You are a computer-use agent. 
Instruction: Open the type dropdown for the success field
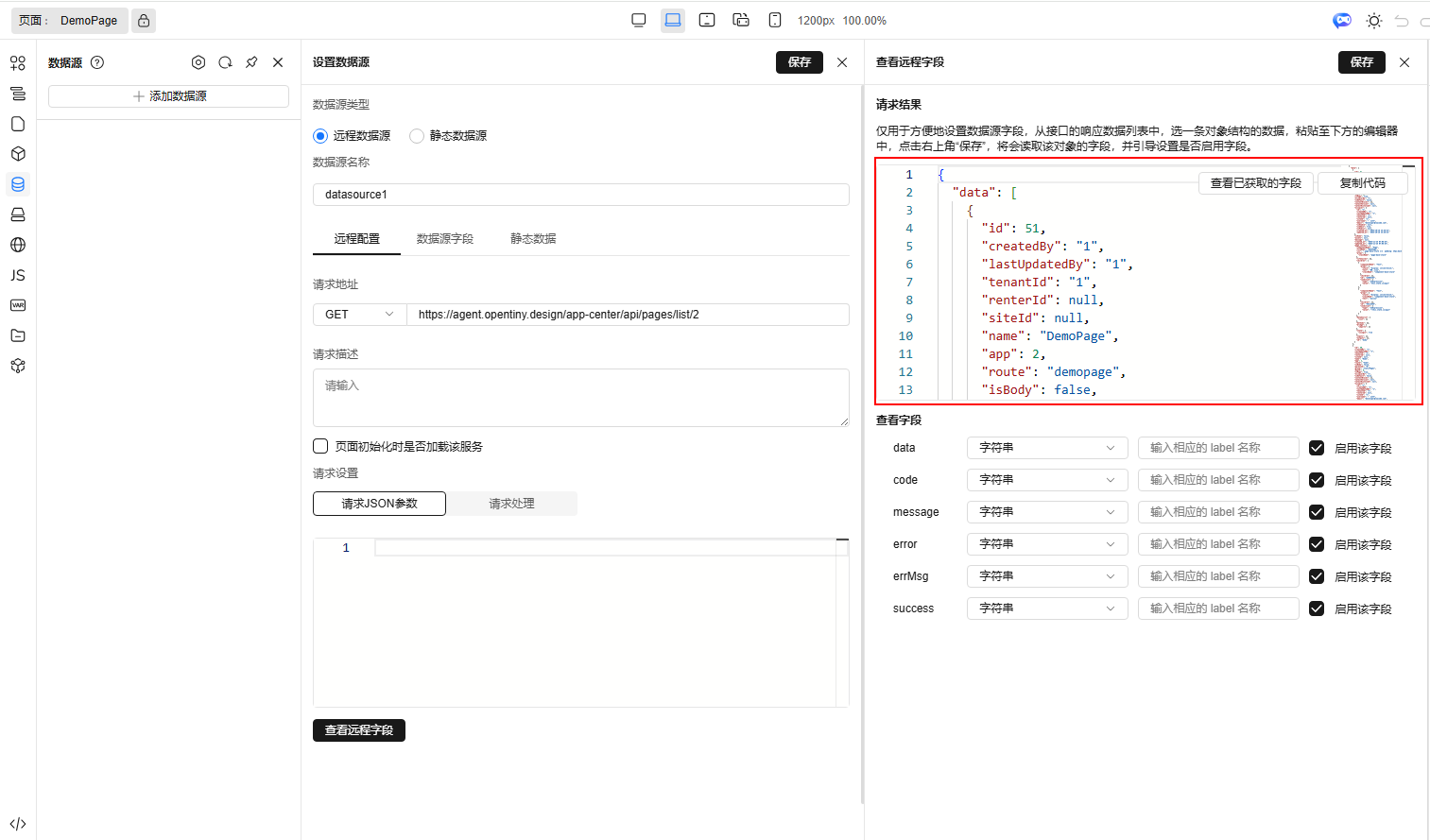tap(1046, 609)
